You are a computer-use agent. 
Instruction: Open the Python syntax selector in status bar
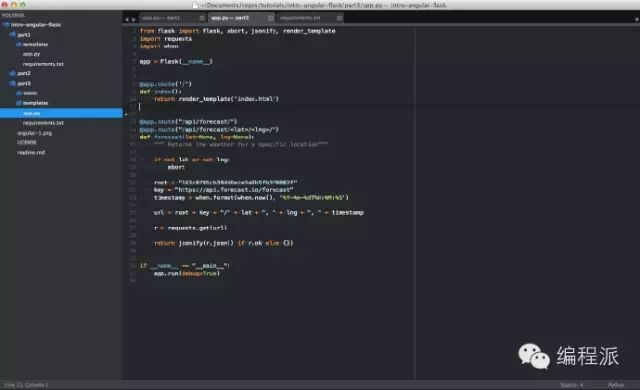[x=616, y=385]
